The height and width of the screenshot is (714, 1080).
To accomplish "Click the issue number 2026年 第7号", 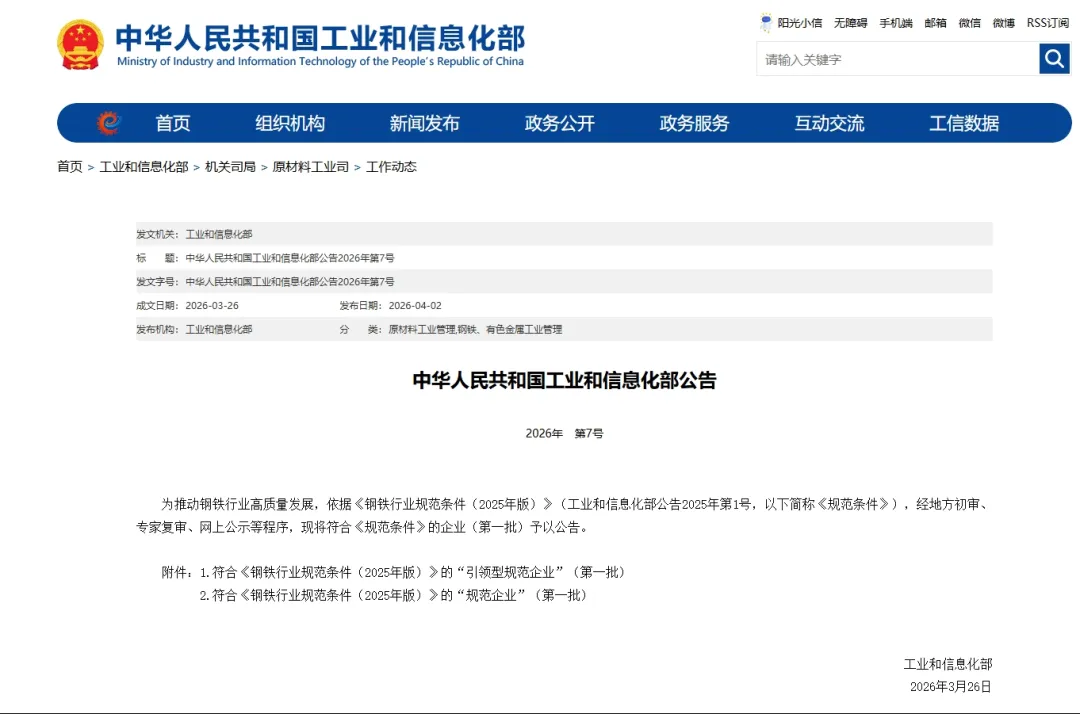I will (564, 433).
